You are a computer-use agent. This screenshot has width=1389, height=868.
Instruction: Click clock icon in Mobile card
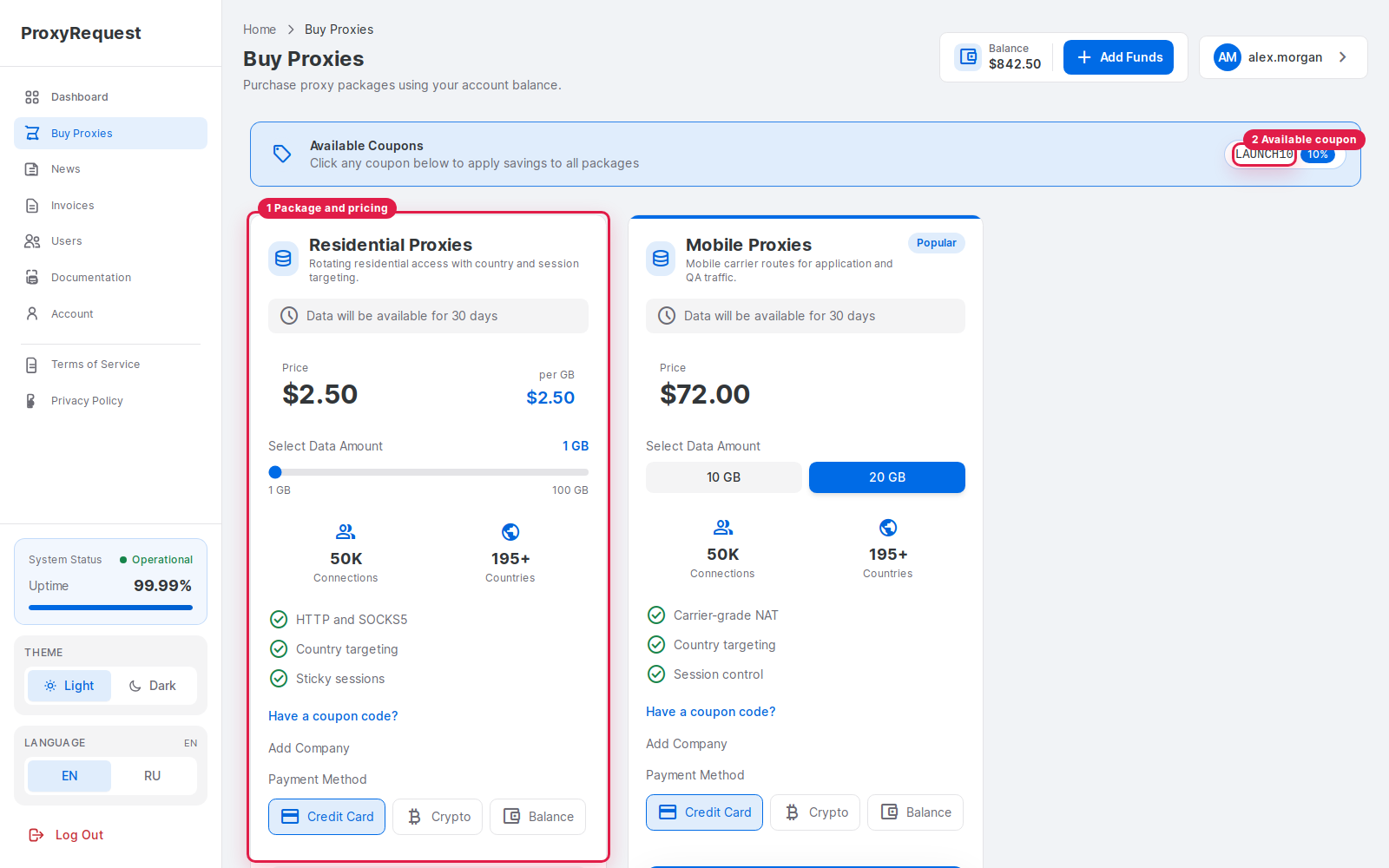pyautogui.click(x=667, y=316)
